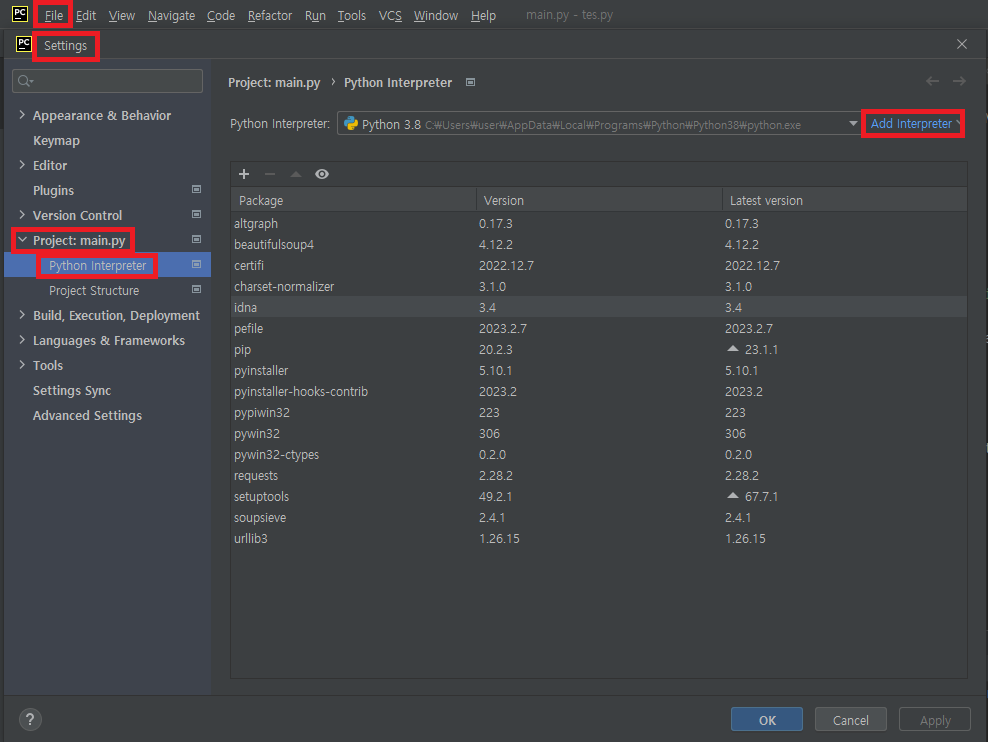The image size is (988, 742).
Task: Open the Edit menu
Action: click(86, 15)
